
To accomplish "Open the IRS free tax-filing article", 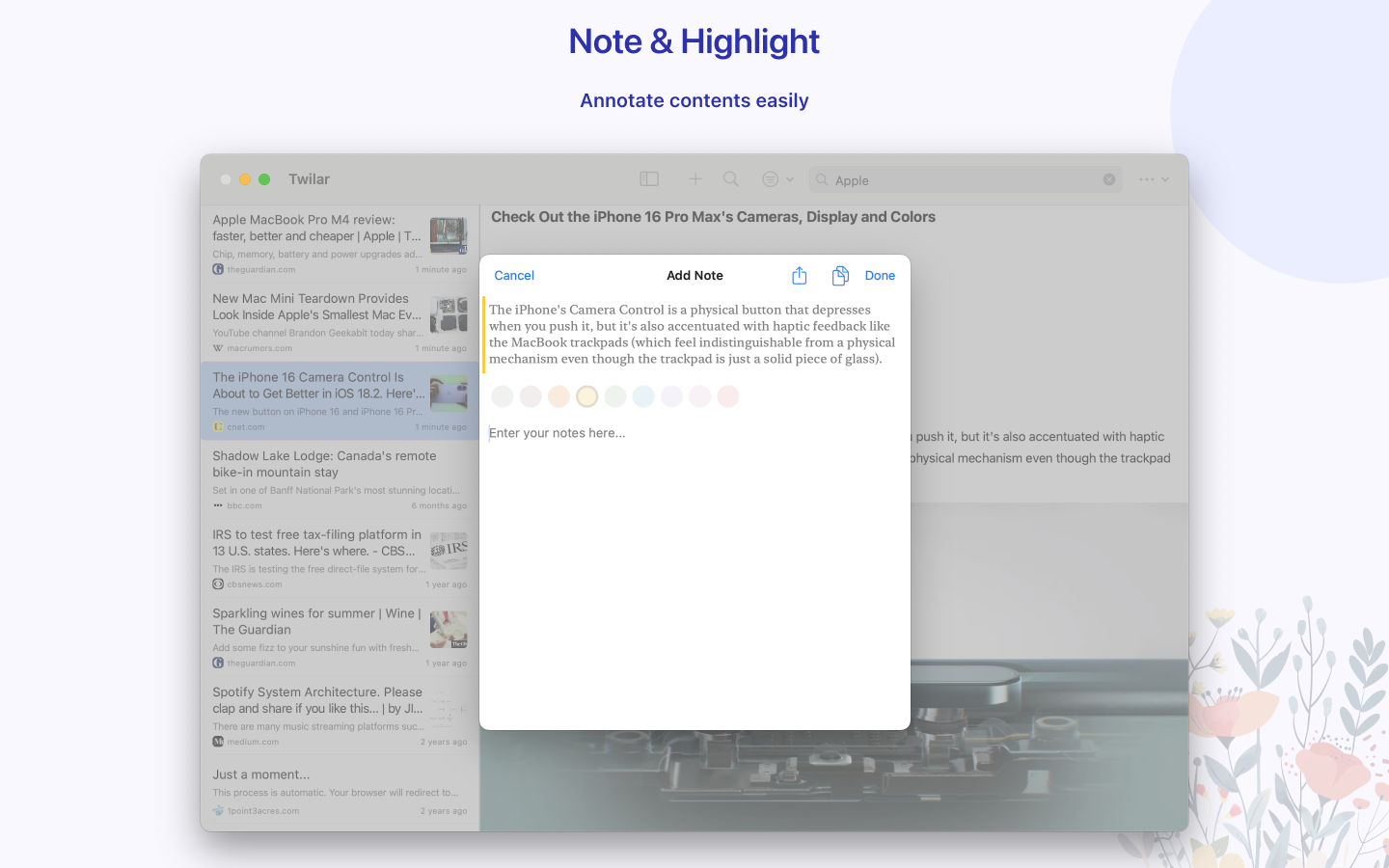I will 340,559.
